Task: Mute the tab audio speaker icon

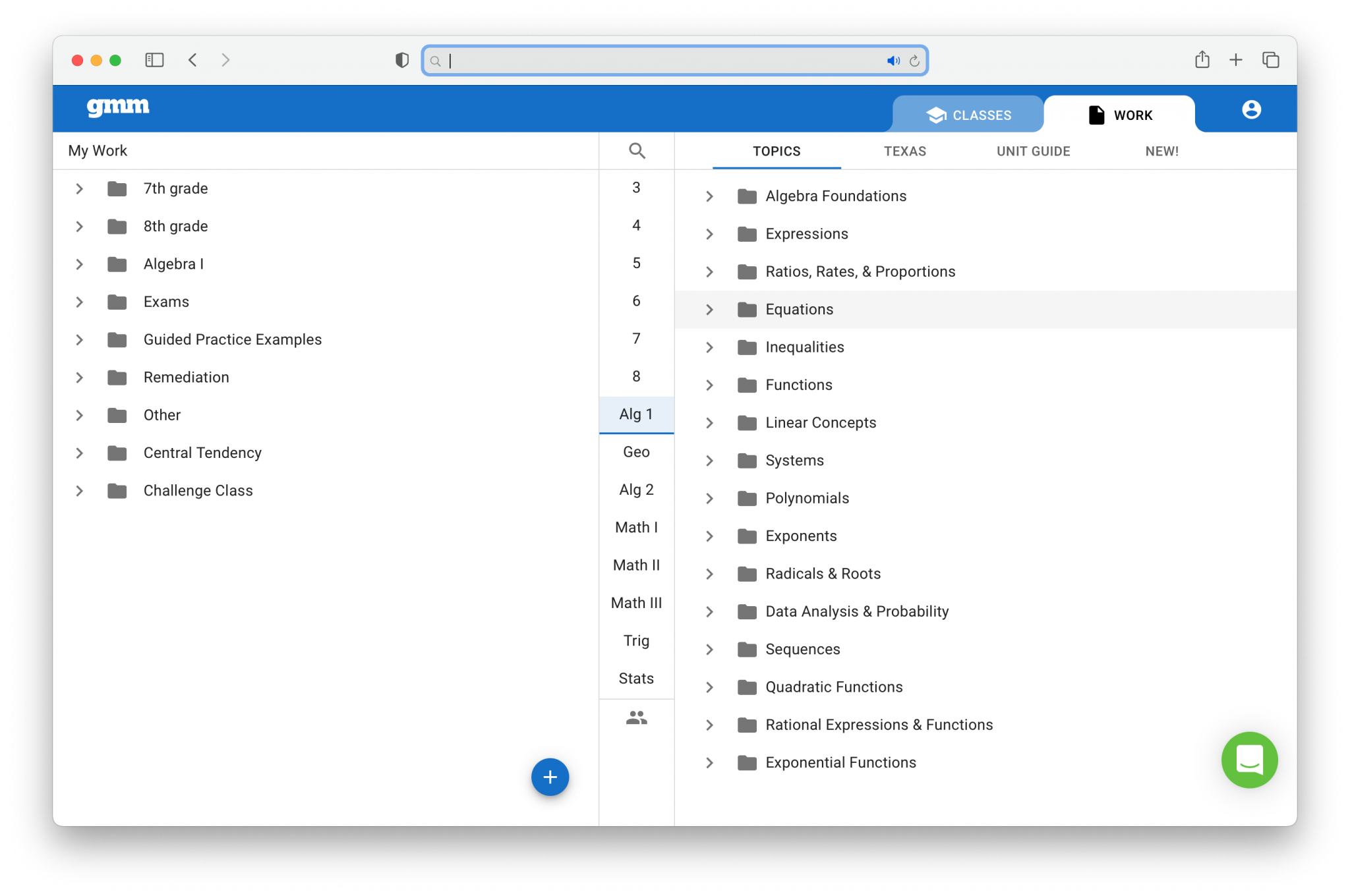Action: (893, 61)
